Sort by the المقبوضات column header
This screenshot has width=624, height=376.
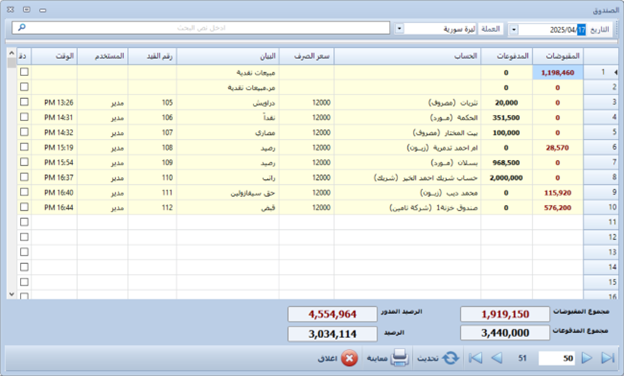pyautogui.click(x=558, y=56)
